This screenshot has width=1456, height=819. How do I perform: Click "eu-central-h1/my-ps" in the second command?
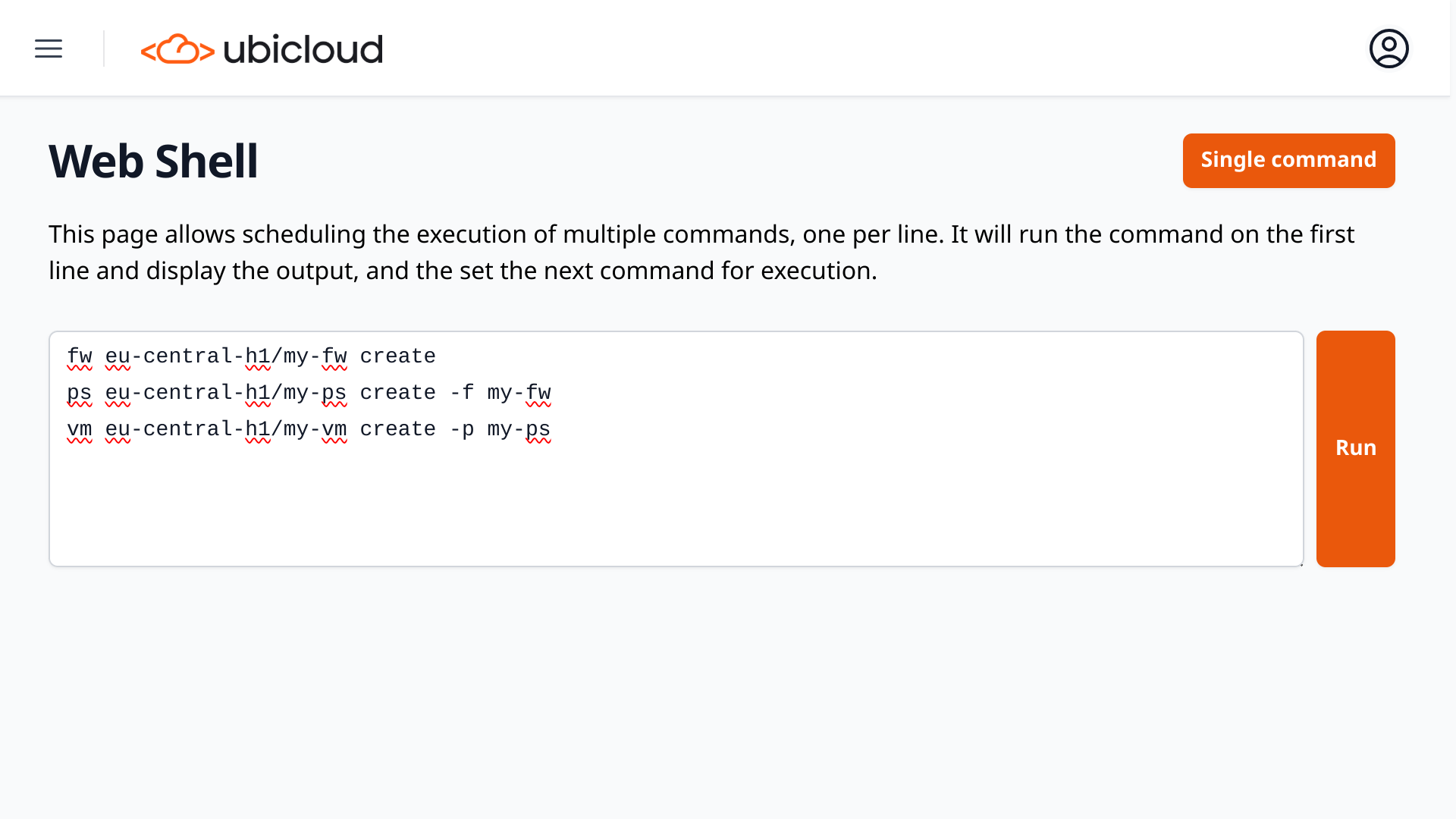coord(226,393)
